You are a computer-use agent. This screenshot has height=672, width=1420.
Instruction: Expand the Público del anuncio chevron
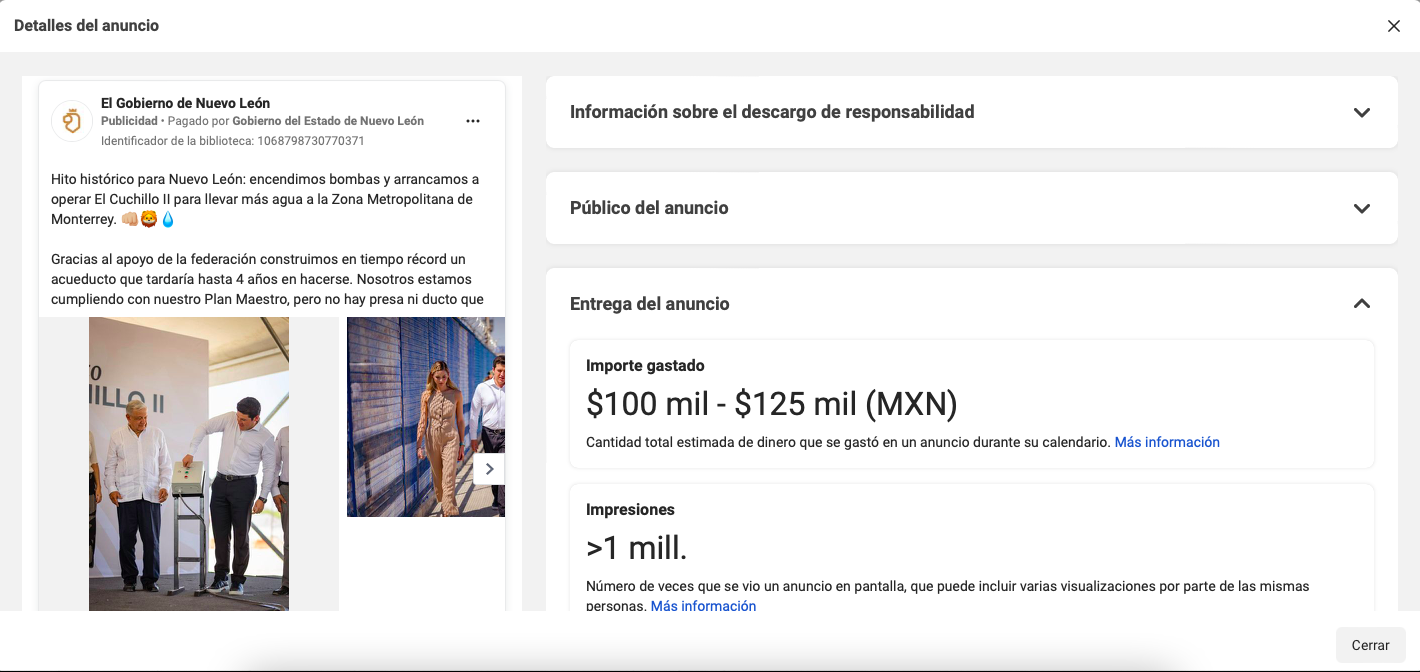pyautogui.click(x=1361, y=208)
